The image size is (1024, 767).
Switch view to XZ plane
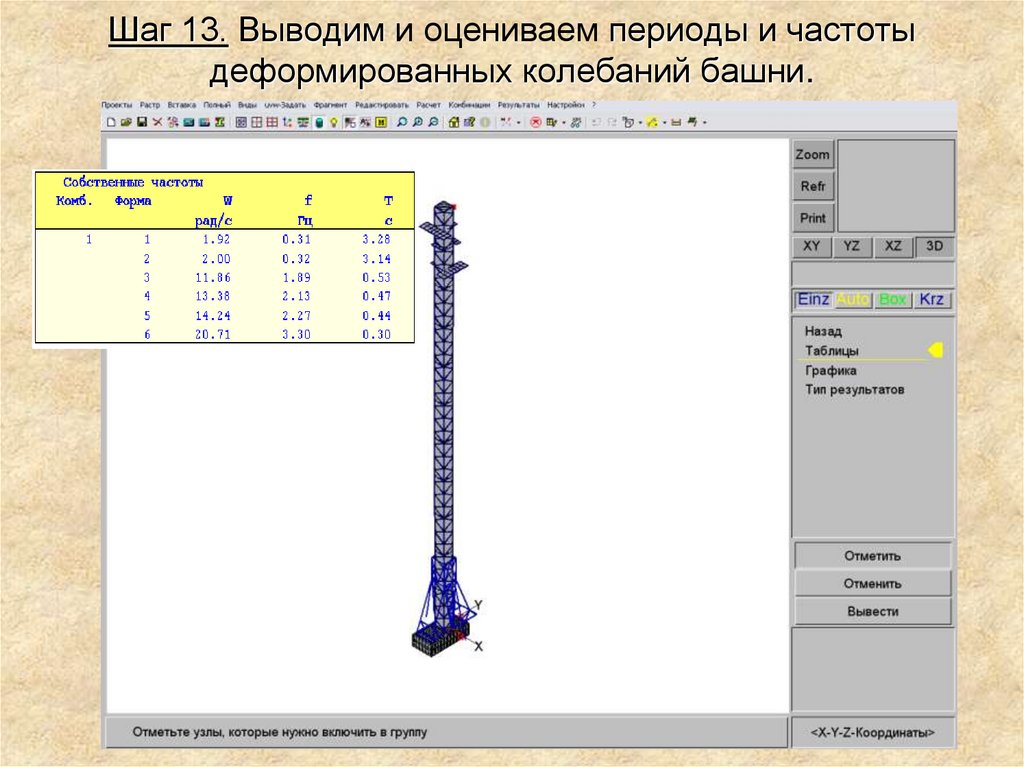pos(893,246)
